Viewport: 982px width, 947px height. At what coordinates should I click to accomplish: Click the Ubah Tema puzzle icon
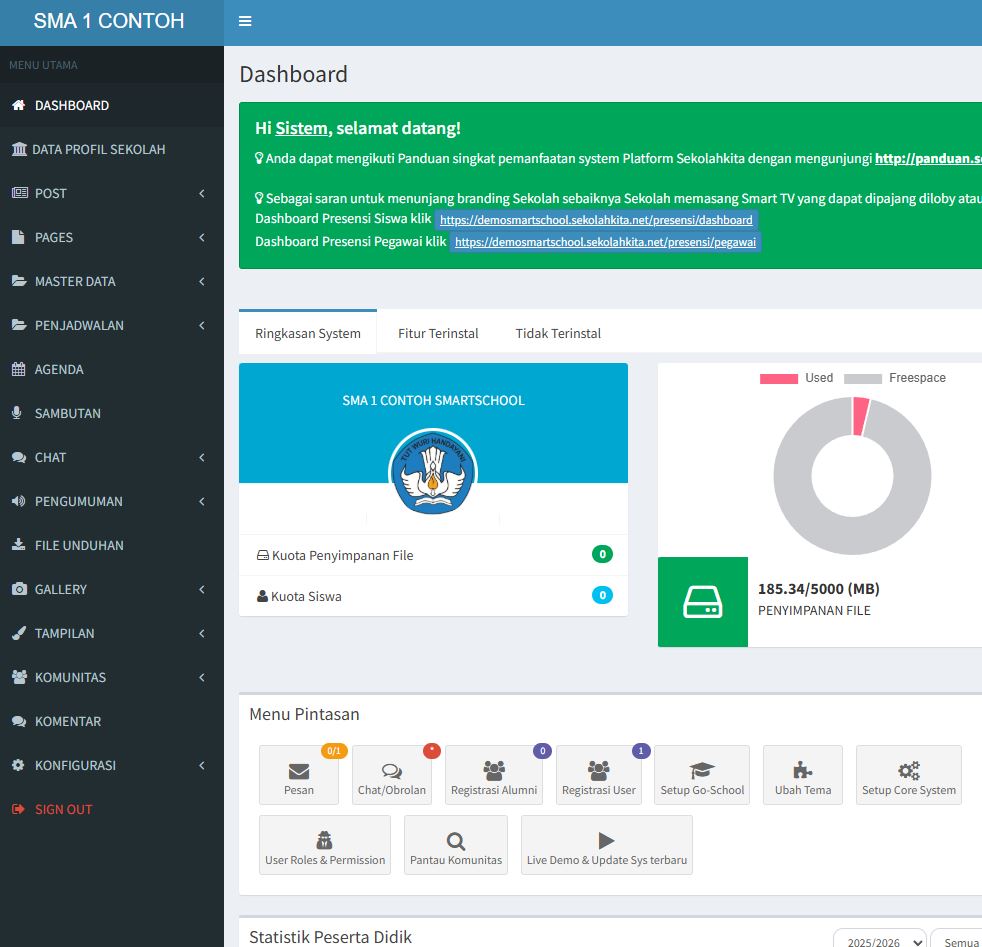[802, 770]
